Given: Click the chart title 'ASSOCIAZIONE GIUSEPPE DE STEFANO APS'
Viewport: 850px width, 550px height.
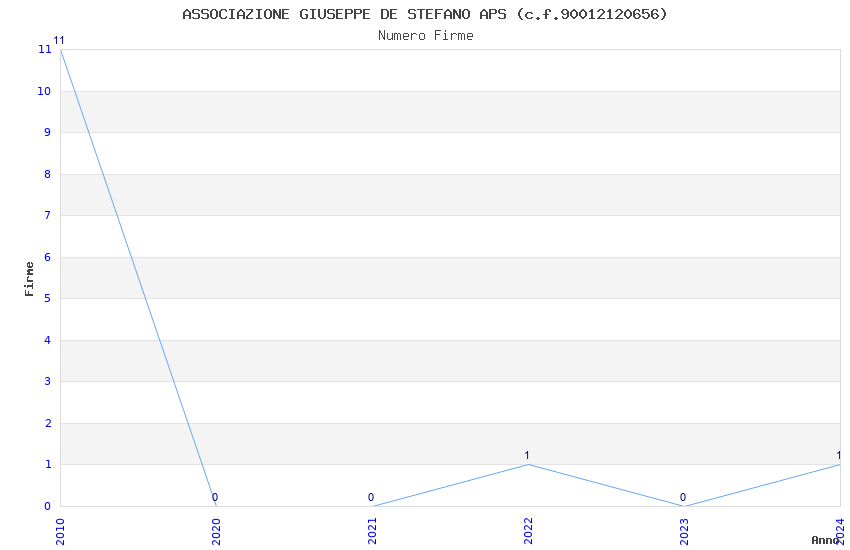Looking at the screenshot, I should click(344, 14).
